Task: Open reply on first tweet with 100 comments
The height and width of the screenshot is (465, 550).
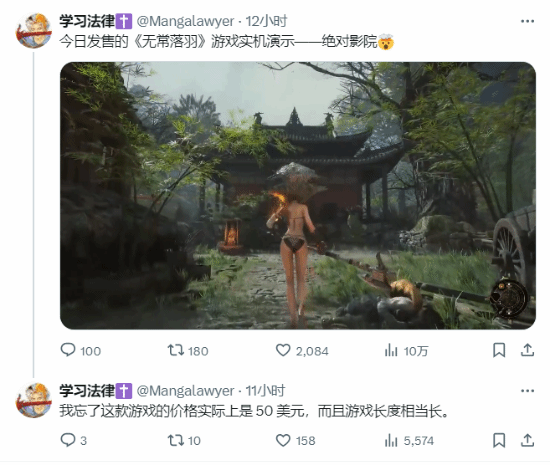Action: [x=81, y=350]
